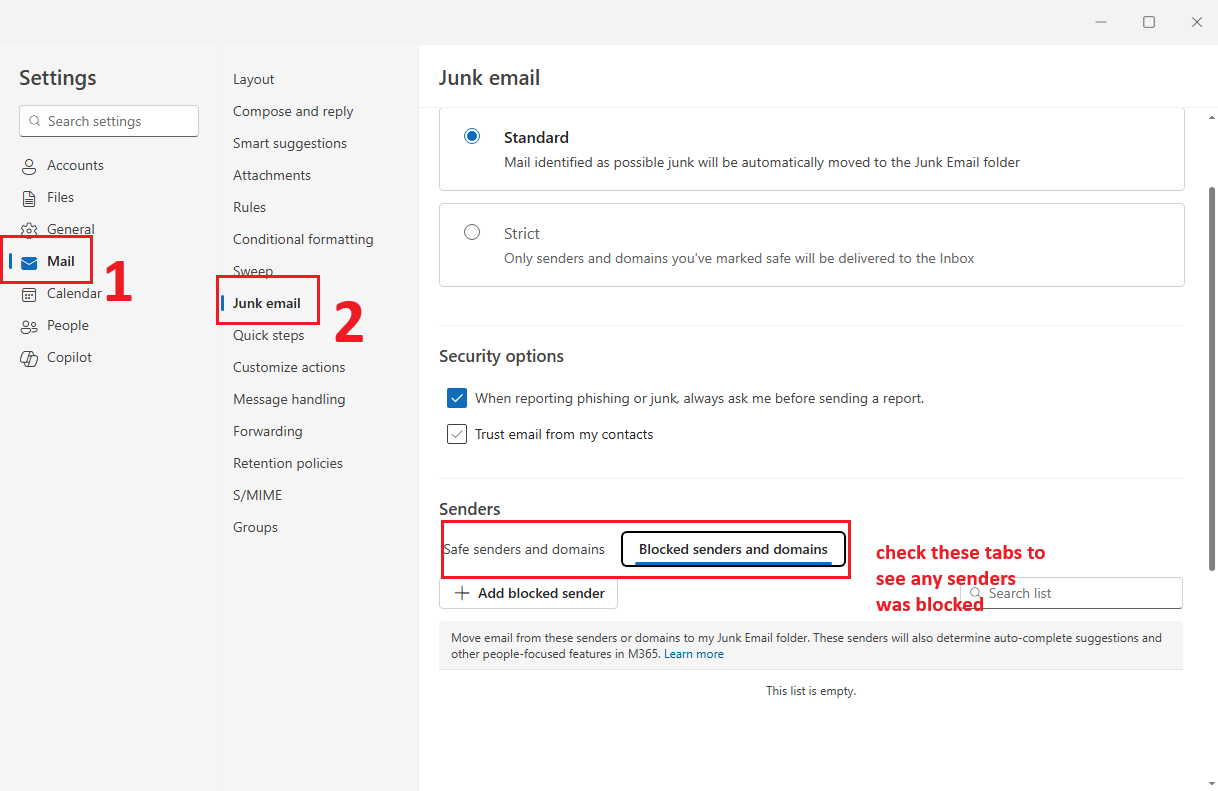
Task: Click inside the Search settings field
Action: (108, 121)
